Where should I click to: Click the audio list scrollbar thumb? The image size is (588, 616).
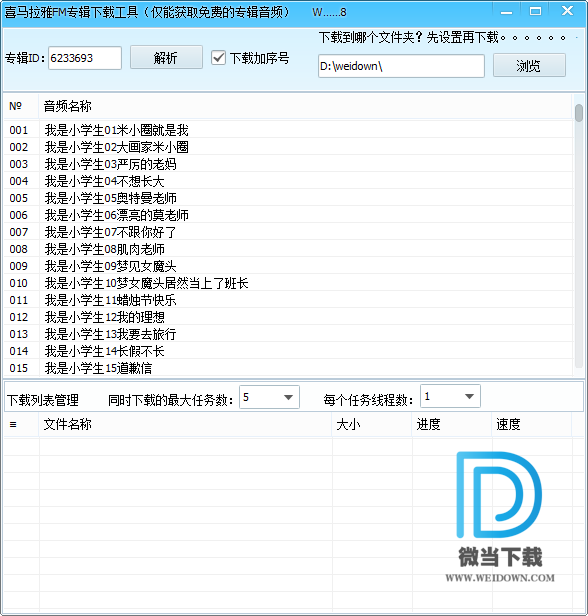click(x=579, y=113)
